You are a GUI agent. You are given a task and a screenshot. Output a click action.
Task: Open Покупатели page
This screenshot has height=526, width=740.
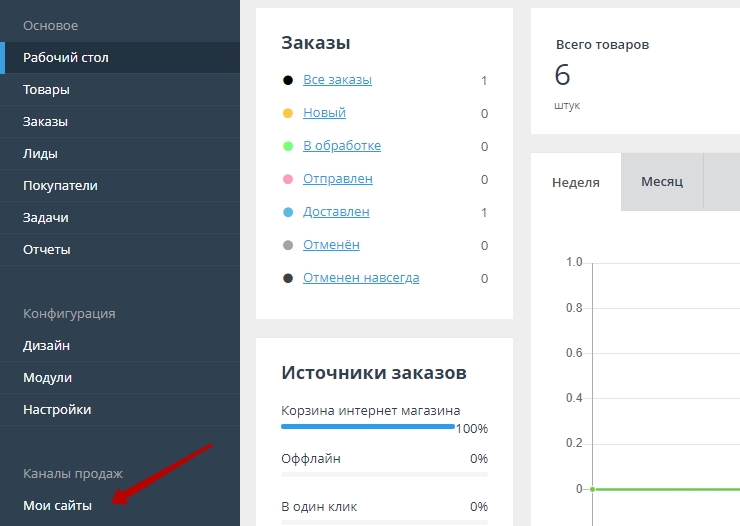pos(60,186)
